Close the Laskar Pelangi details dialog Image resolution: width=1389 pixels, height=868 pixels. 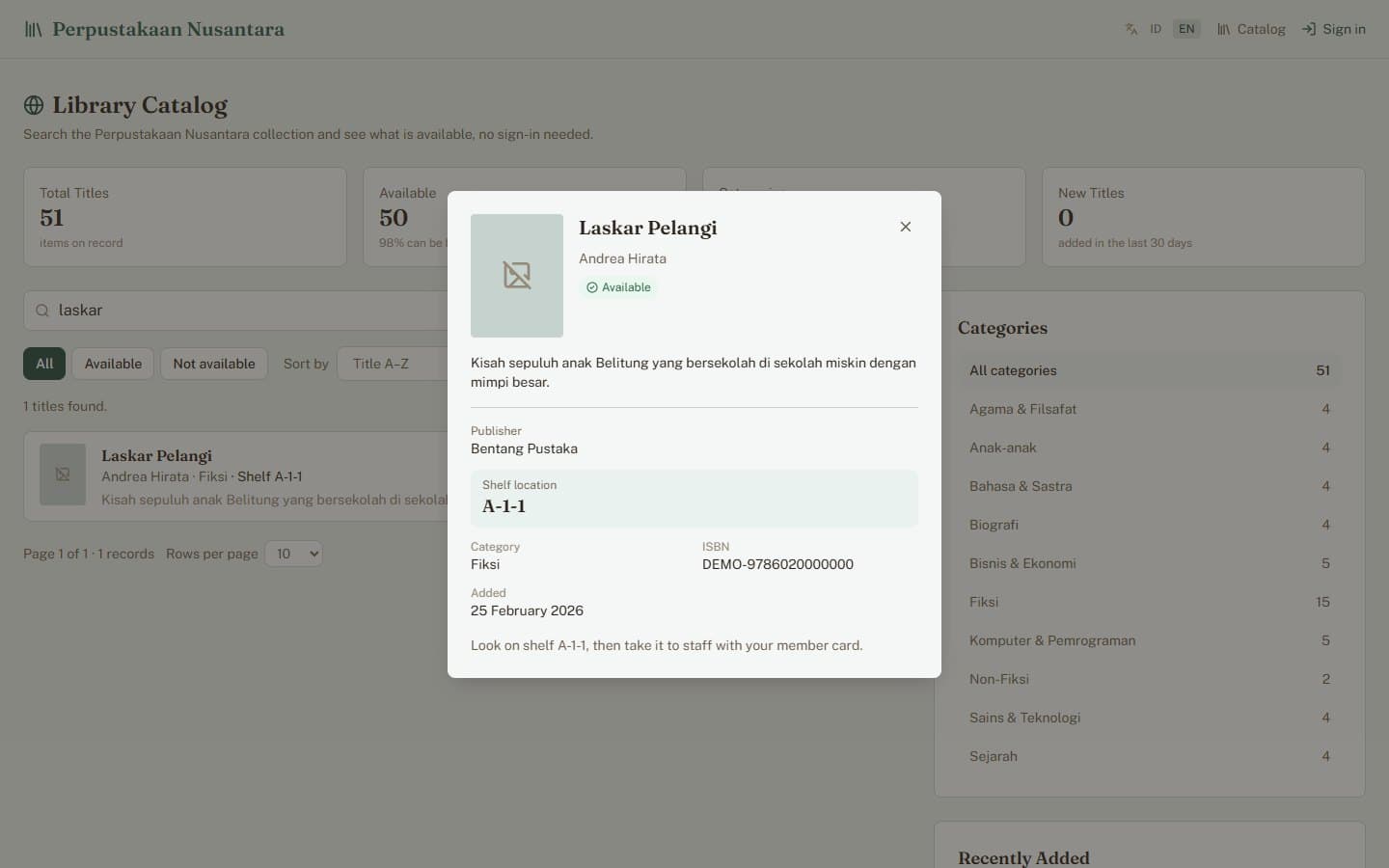coord(905,227)
